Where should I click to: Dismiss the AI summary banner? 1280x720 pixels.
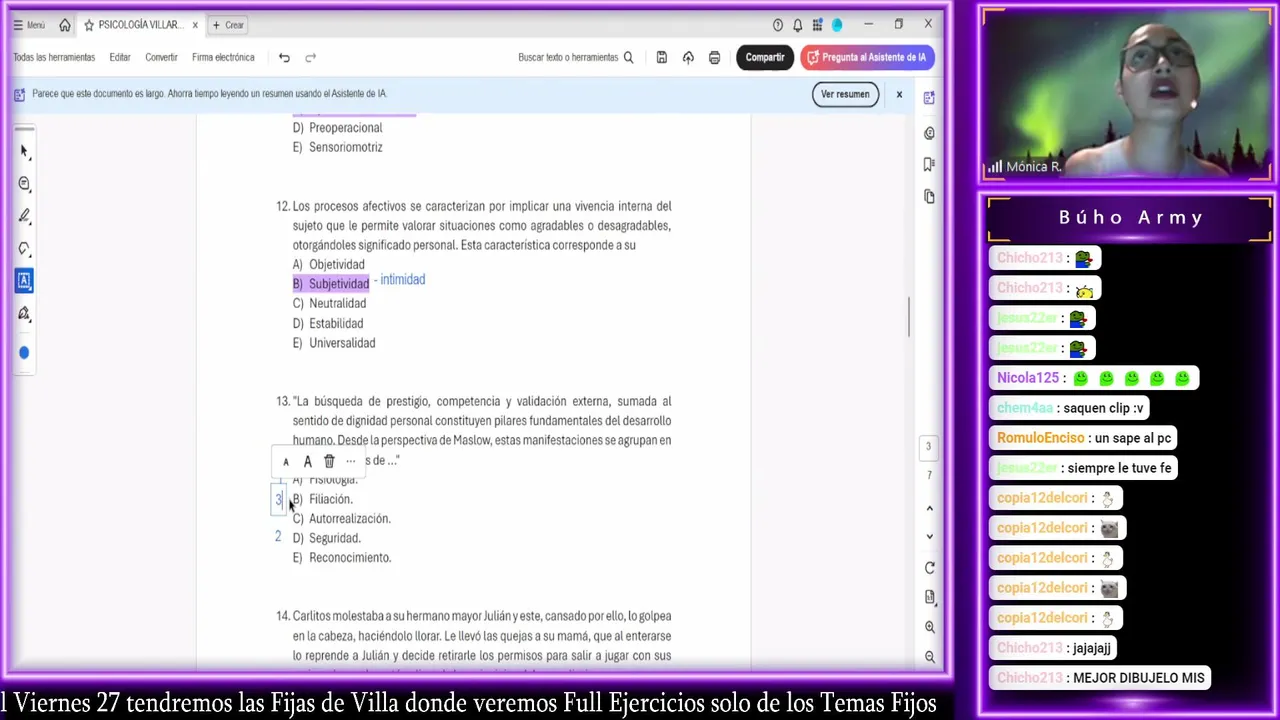click(x=899, y=94)
